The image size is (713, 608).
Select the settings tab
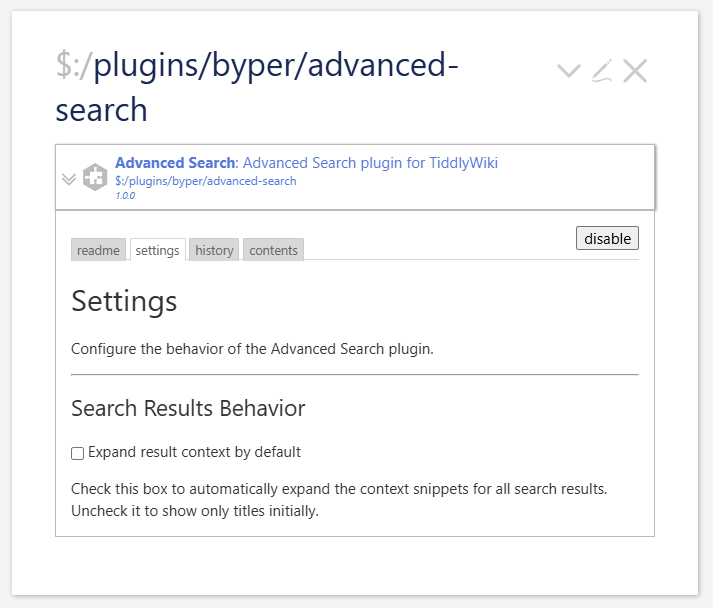pyautogui.click(x=158, y=250)
